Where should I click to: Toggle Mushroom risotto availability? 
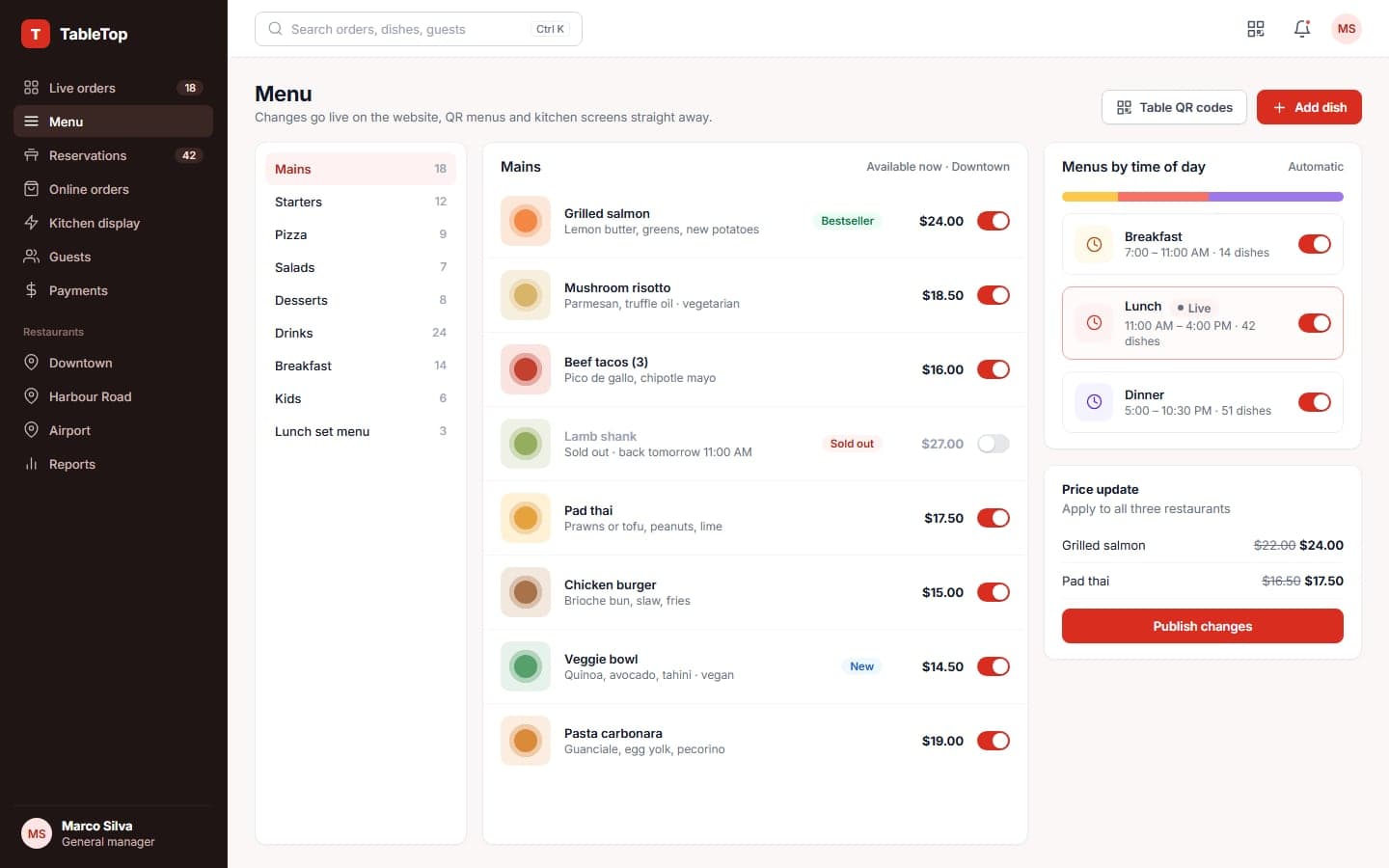[x=994, y=295]
